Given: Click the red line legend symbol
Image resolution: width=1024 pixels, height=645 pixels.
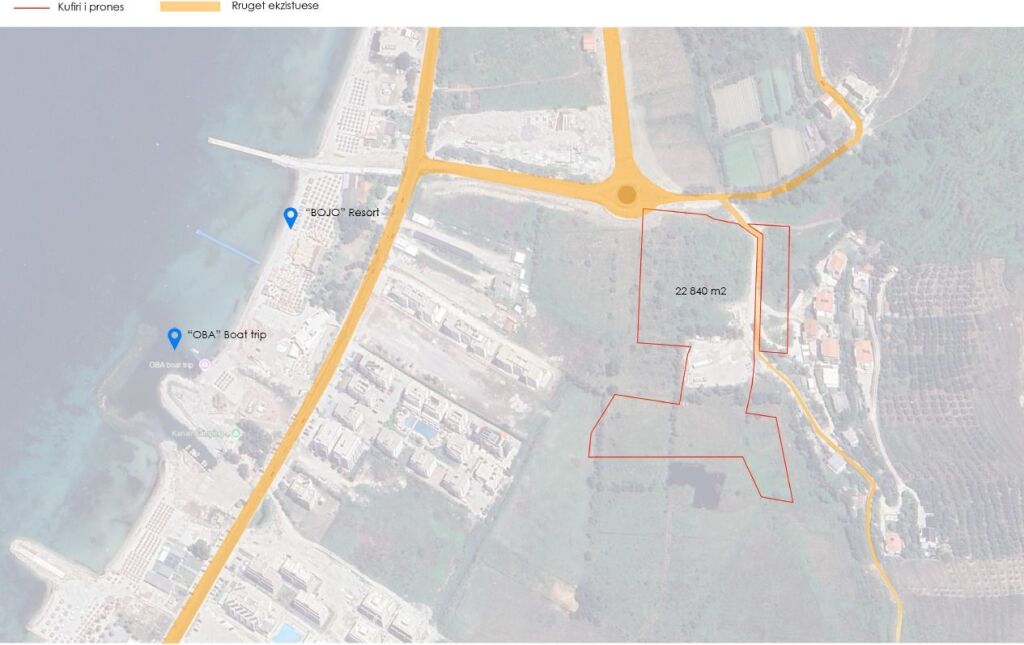Looking at the screenshot, I should coord(25,6).
